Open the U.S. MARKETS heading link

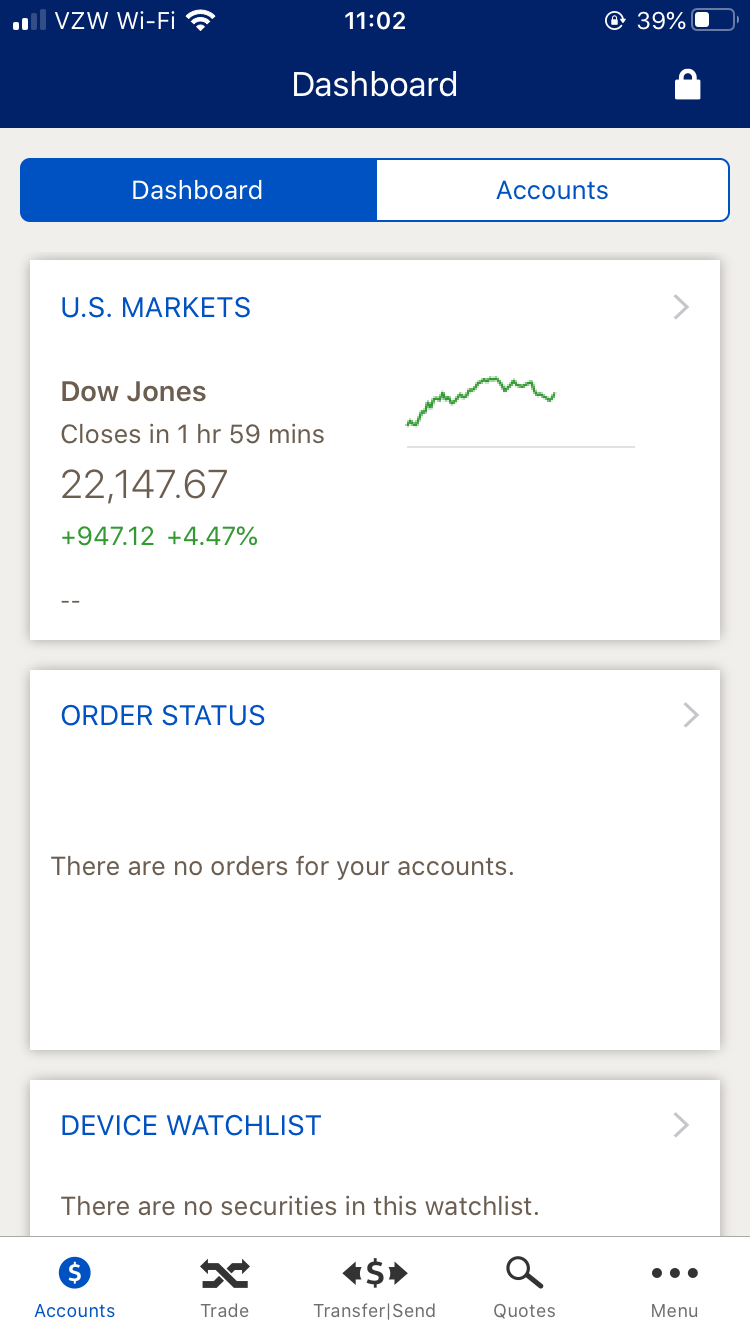(156, 307)
